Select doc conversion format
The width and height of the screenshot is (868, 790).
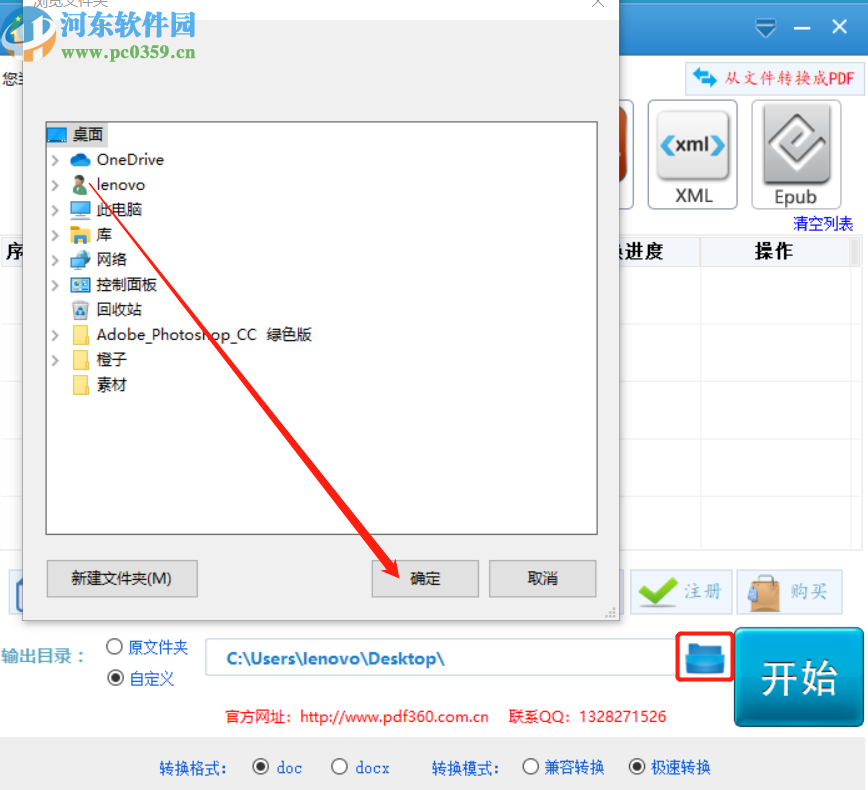(x=260, y=767)
